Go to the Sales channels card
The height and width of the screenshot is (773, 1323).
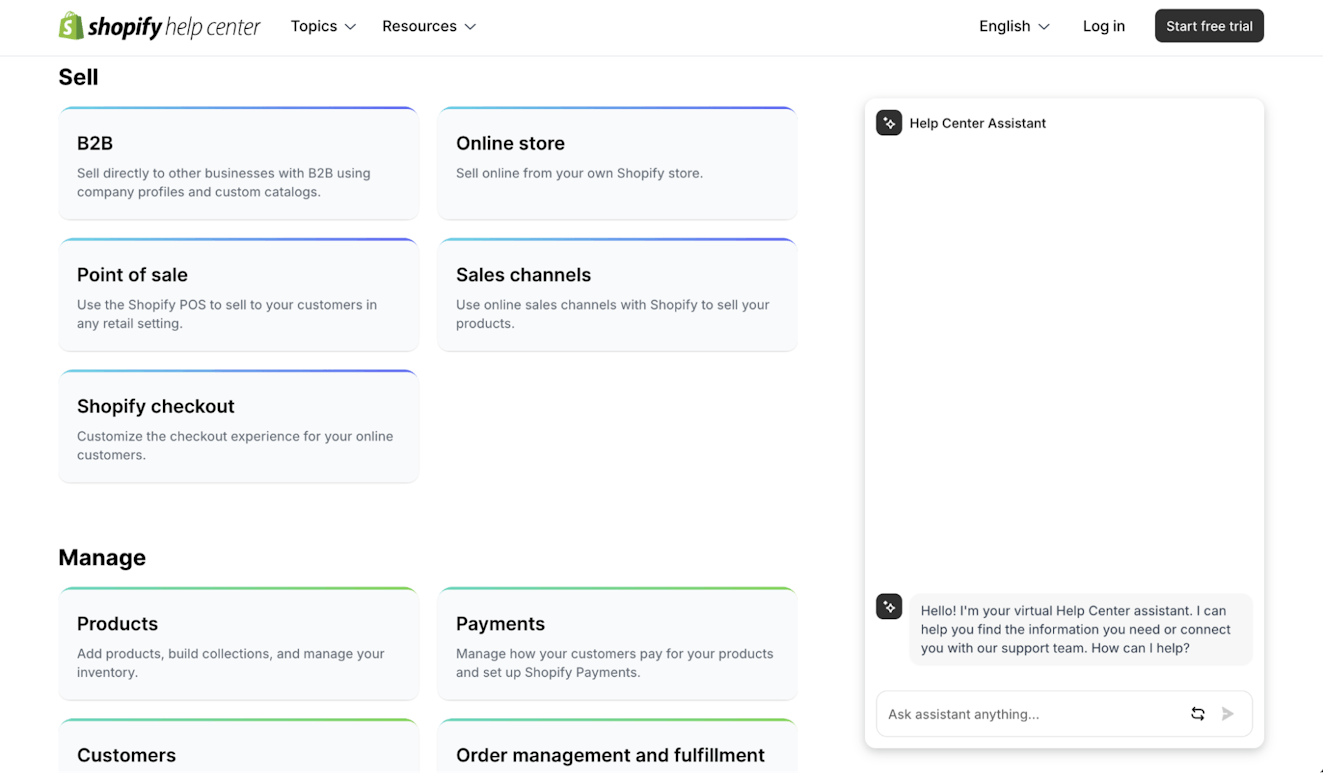617,296
